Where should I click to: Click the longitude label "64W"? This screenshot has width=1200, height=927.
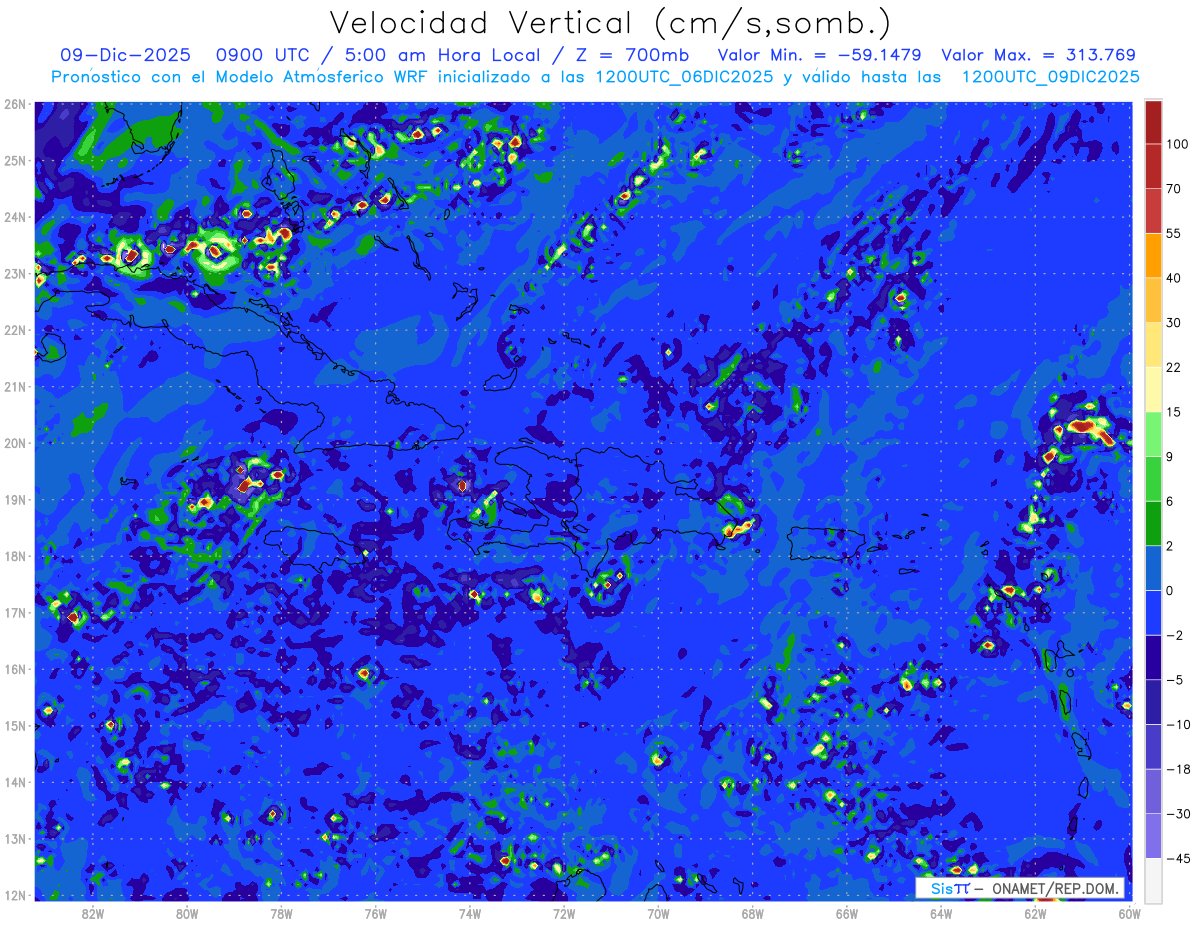pyautogui.click(x=940, y=913)
